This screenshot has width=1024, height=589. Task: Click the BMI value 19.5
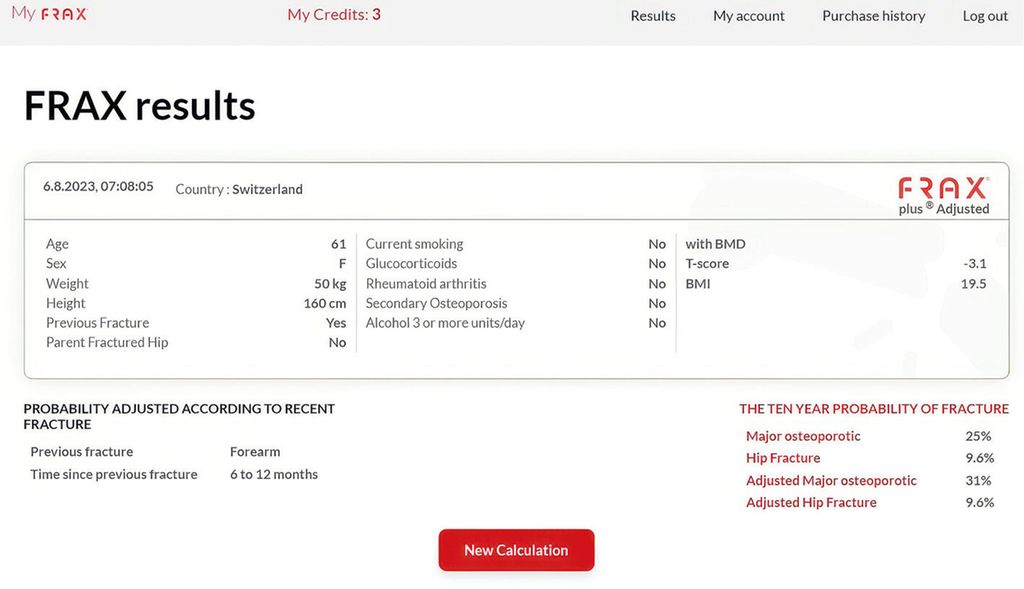click(x=974, y=284)
